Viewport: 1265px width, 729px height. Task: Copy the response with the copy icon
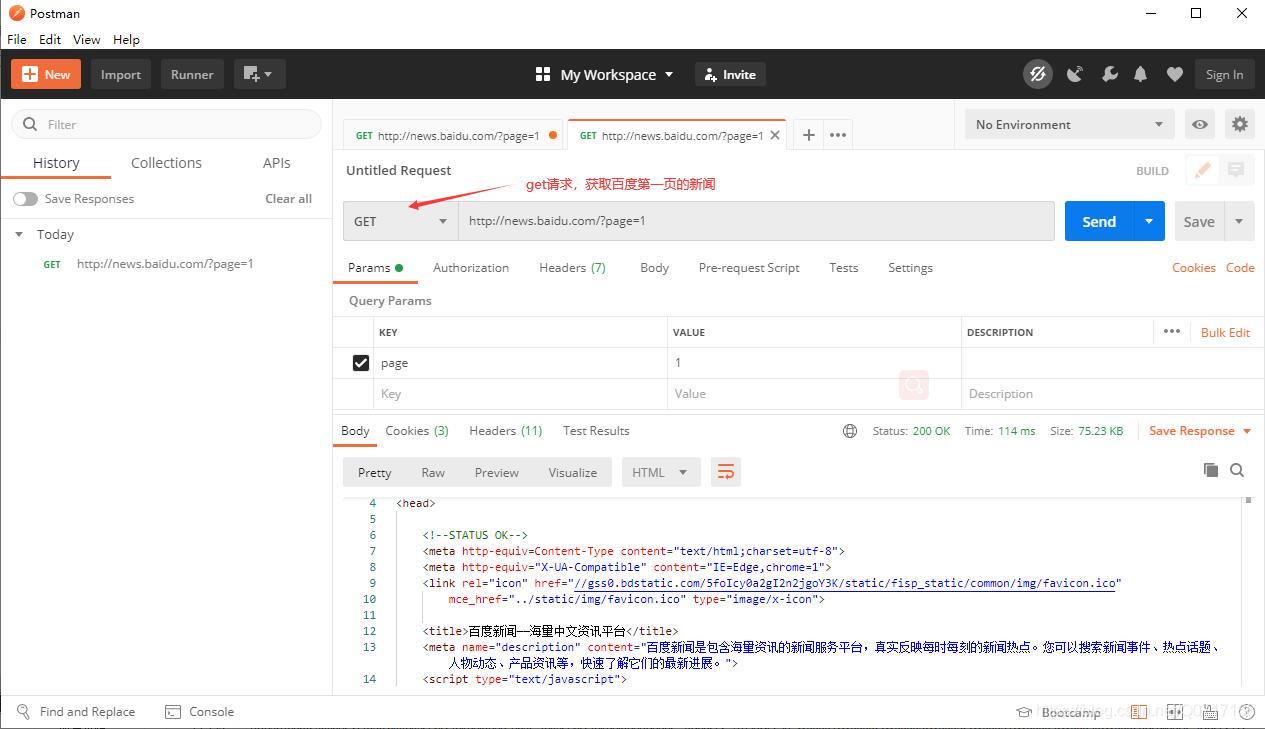[1210, 470]
